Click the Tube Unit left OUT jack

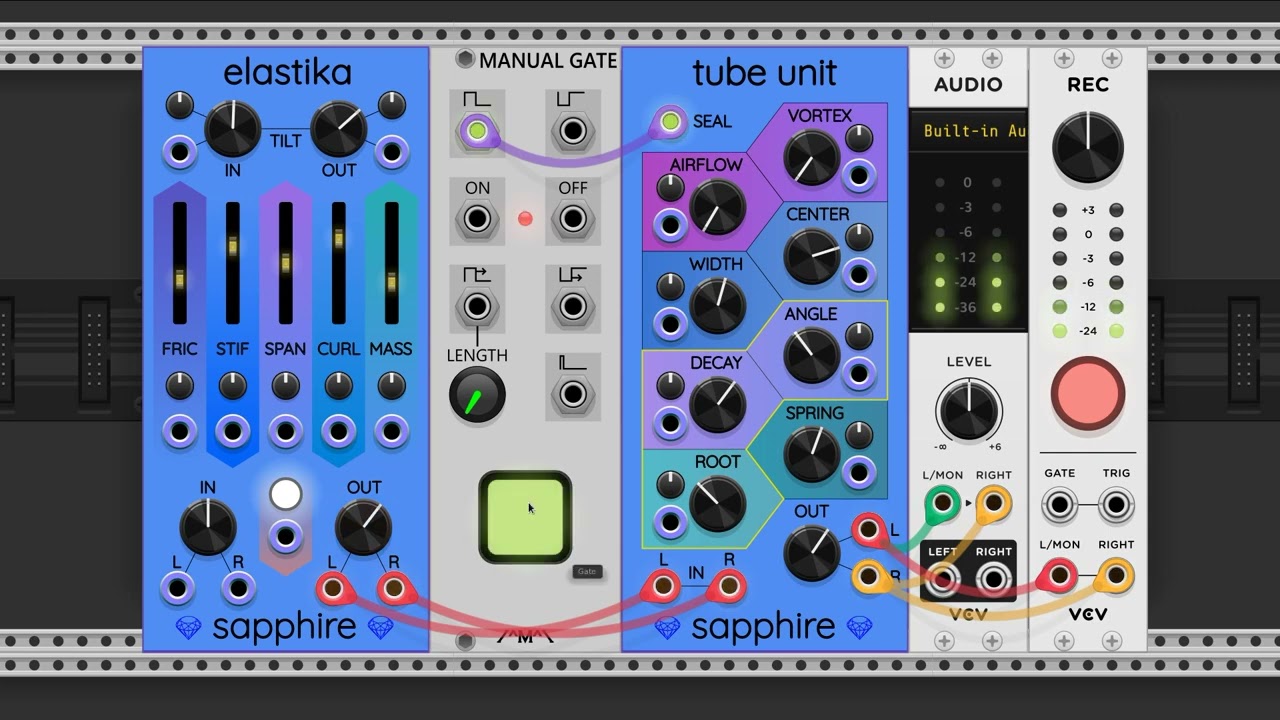(x=868, y=529)
